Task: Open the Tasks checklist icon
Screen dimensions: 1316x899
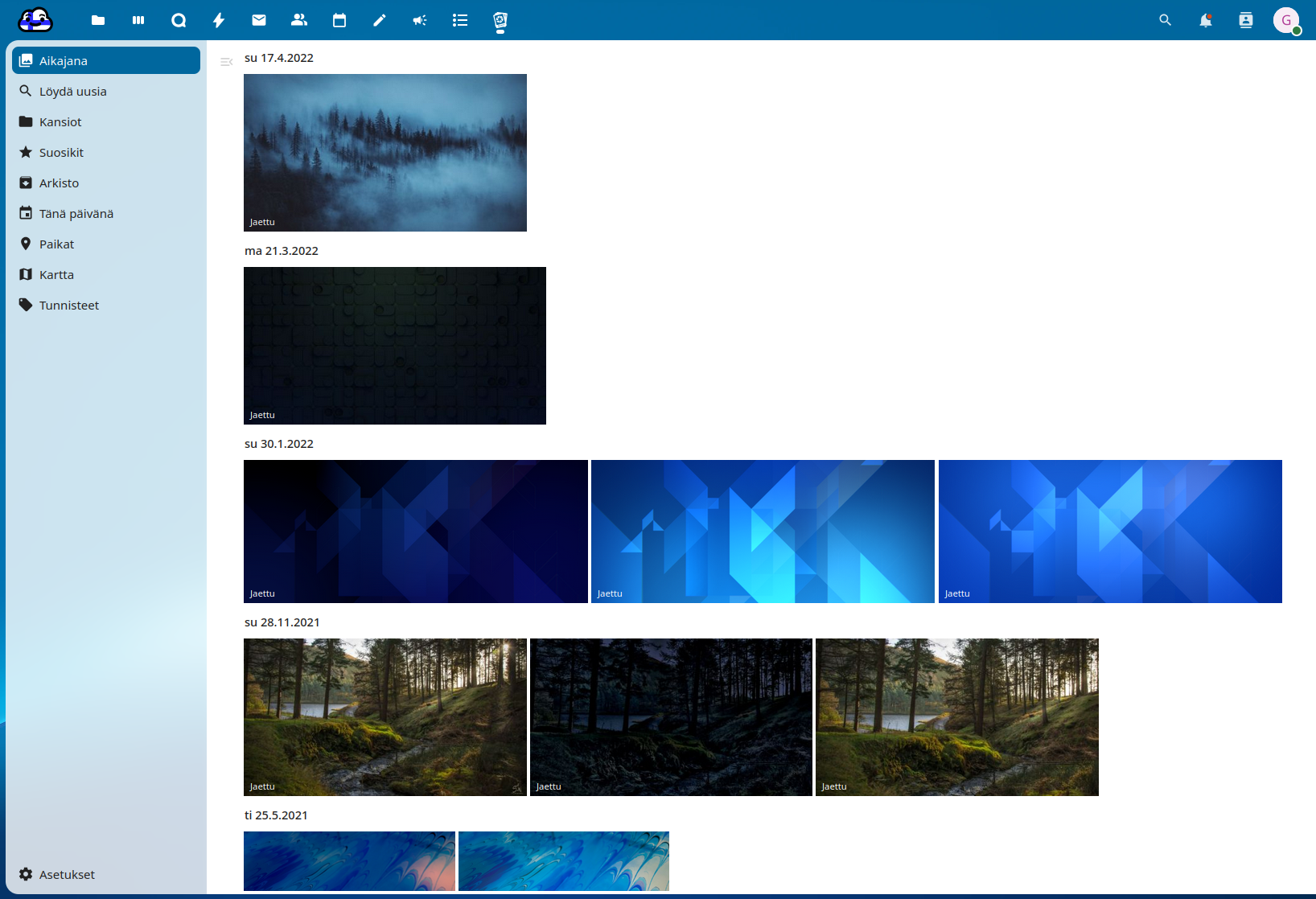Action: [x=460, y=20]
